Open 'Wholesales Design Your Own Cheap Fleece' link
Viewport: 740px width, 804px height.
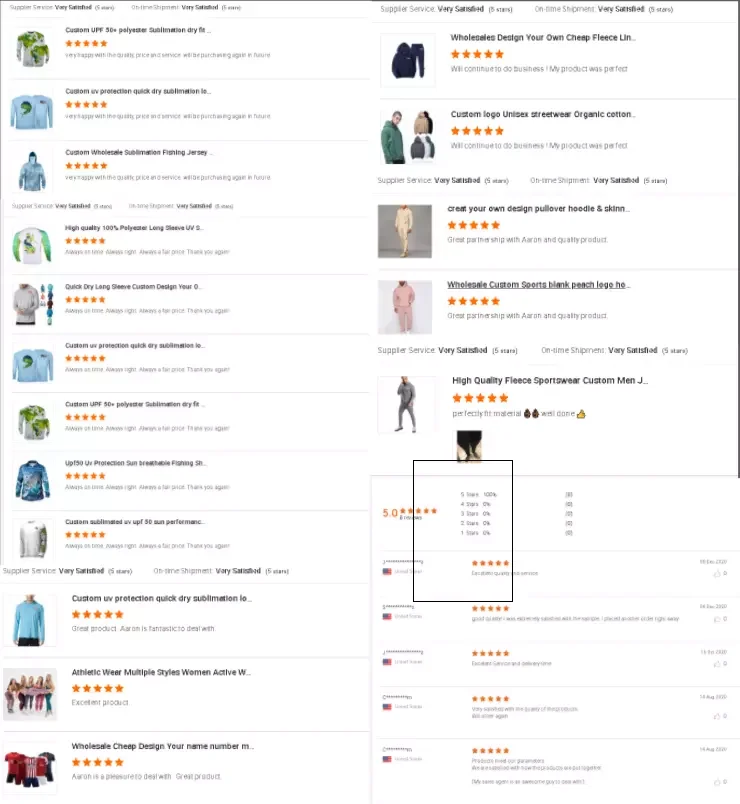pyautogui.click(x=543, y=37)
